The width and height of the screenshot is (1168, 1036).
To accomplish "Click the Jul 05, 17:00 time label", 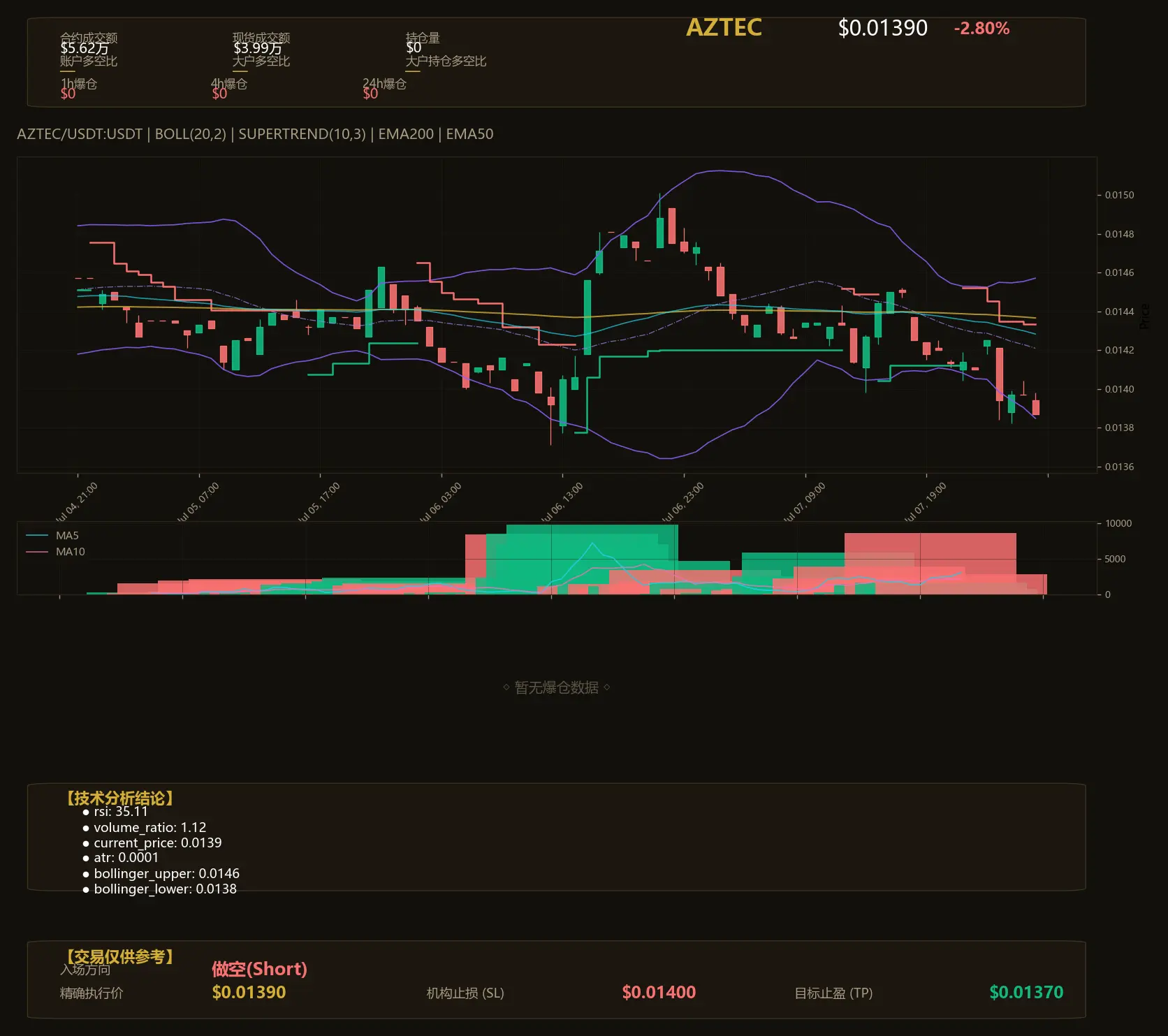I will [x=319, y=502].
